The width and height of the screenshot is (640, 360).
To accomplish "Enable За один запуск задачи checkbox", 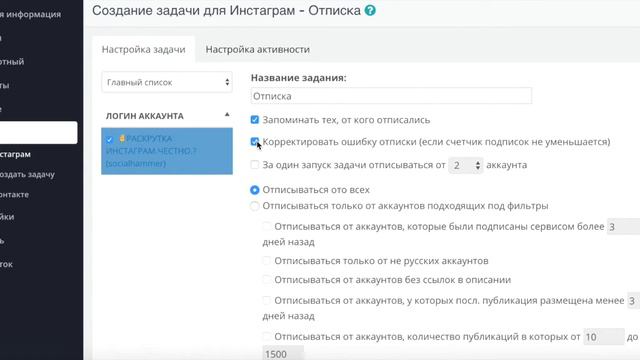I will coord(255,165).
